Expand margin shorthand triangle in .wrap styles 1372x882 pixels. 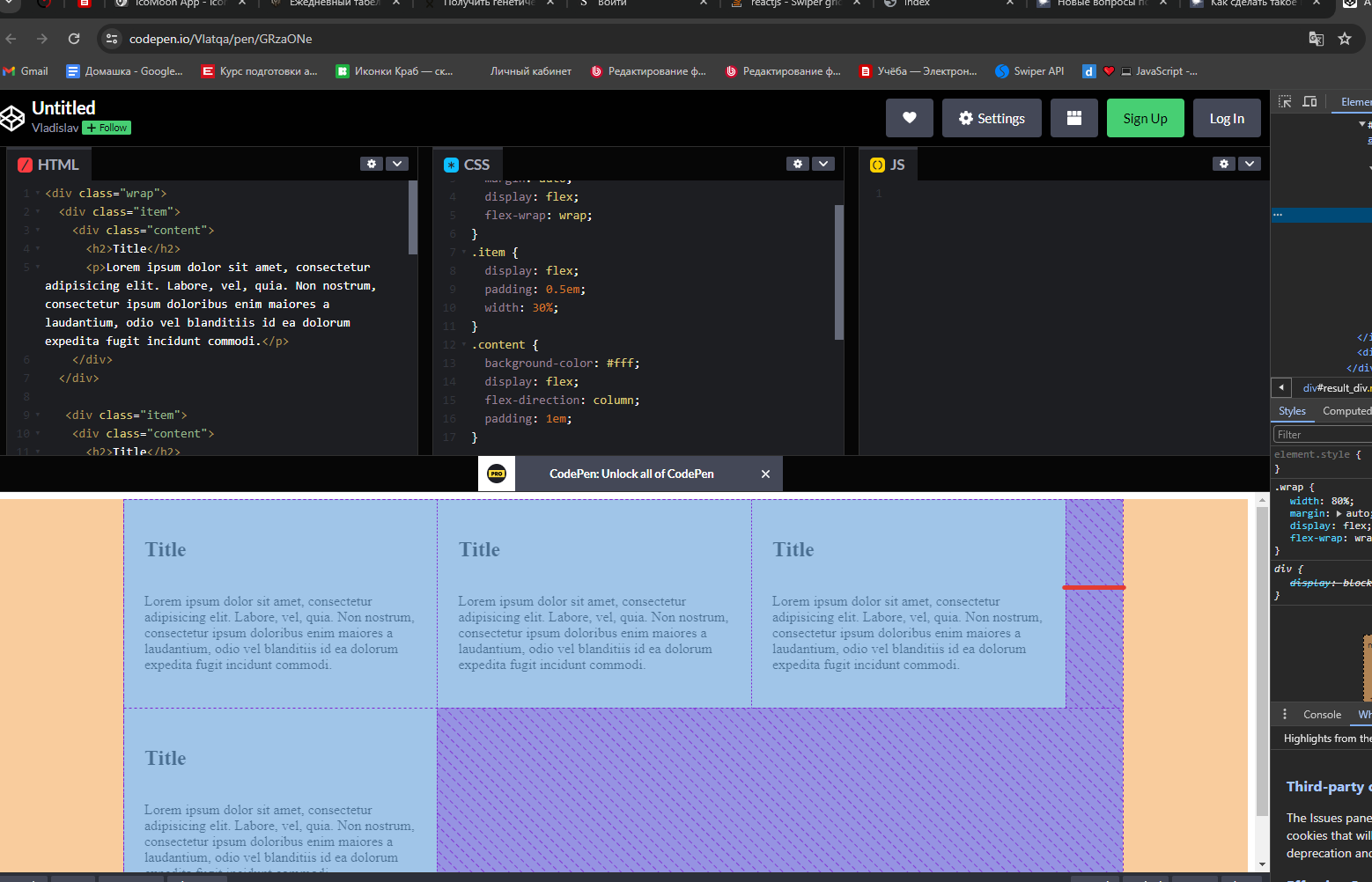click(1339, 513)
